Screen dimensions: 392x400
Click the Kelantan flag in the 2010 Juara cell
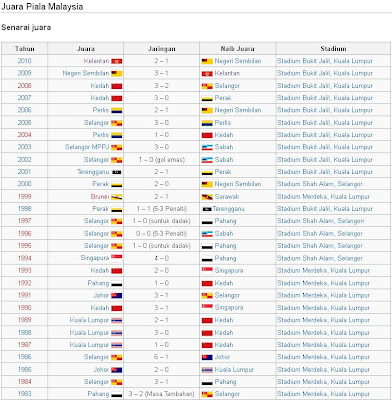(x=117, y=61)
